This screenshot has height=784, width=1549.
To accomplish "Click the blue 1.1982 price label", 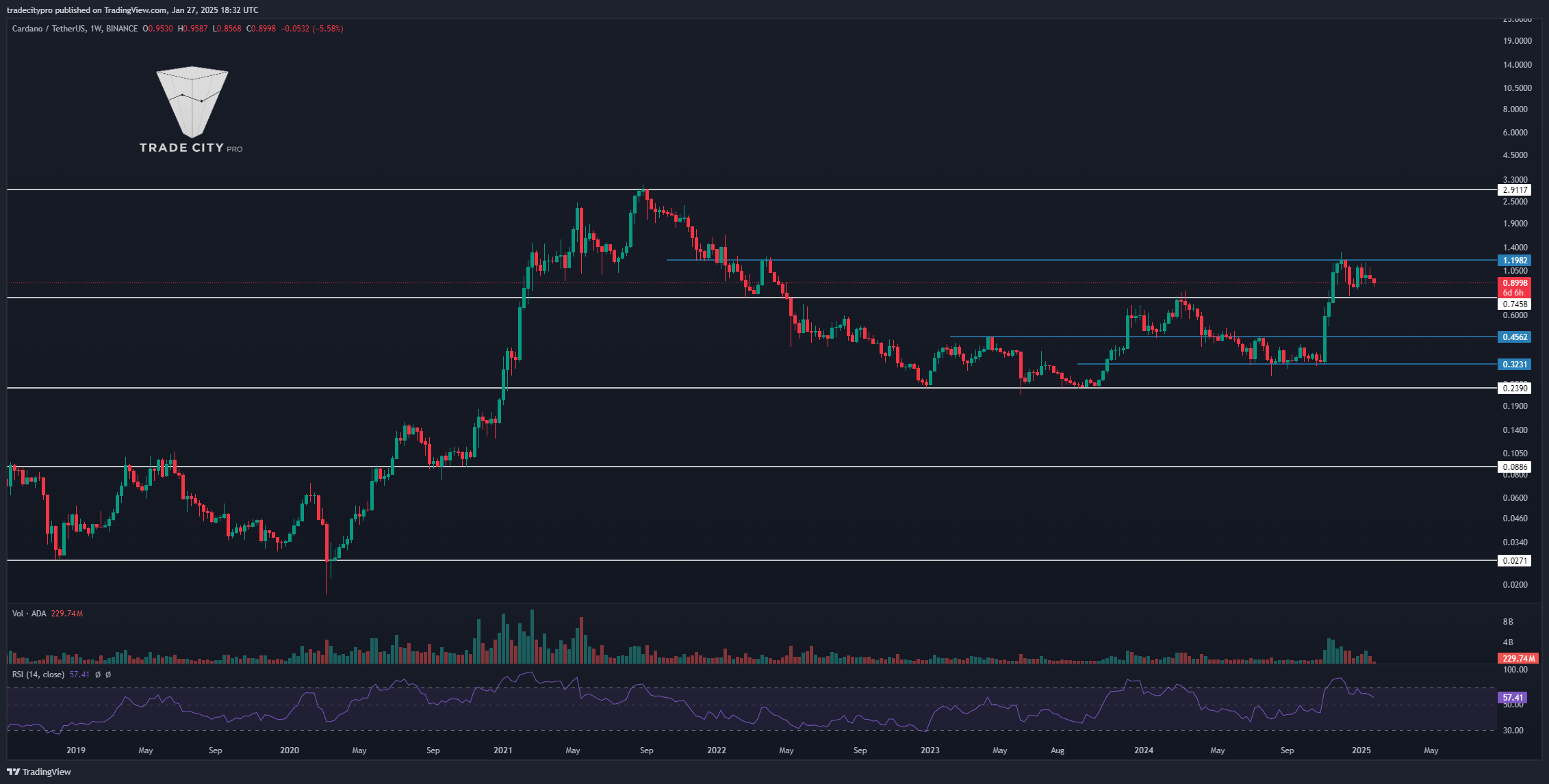I will pyautogui.click(x=1515, y=261).
